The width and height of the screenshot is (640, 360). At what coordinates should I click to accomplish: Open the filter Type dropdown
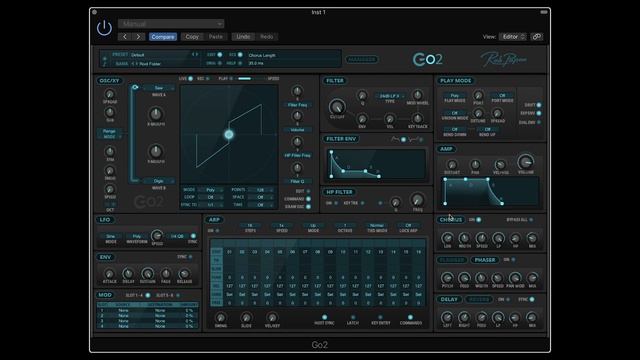pos(390,96)
